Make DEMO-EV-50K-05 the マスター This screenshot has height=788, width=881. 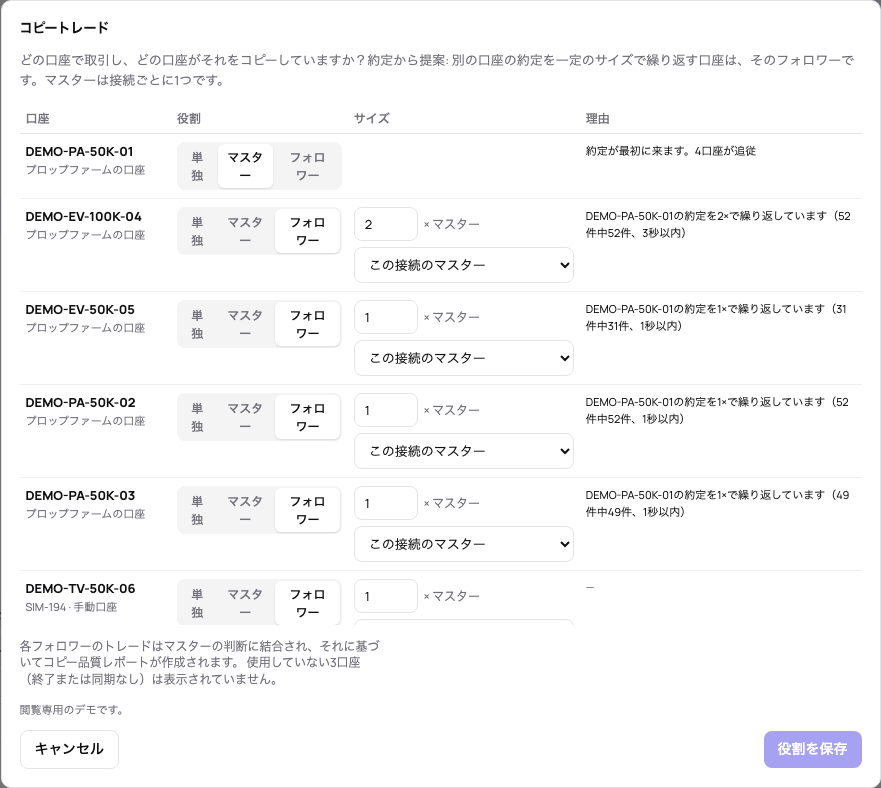click(x=246, y=324)
